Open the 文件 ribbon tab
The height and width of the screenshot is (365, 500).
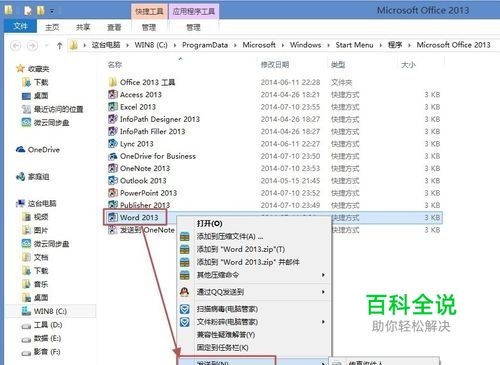click(x=20, y=26)
